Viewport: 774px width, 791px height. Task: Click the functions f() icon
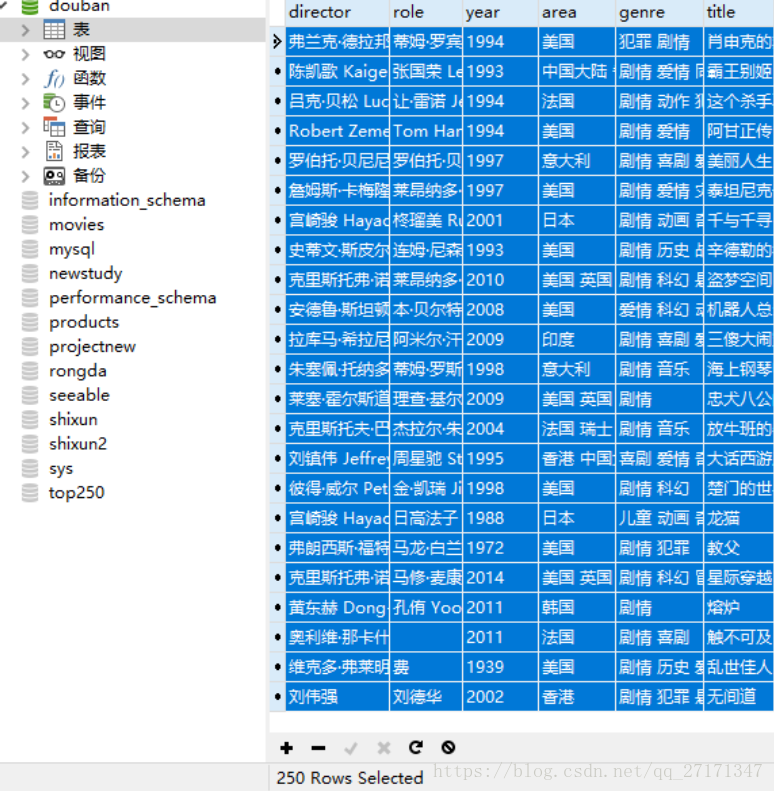click(x=54, y=78)
